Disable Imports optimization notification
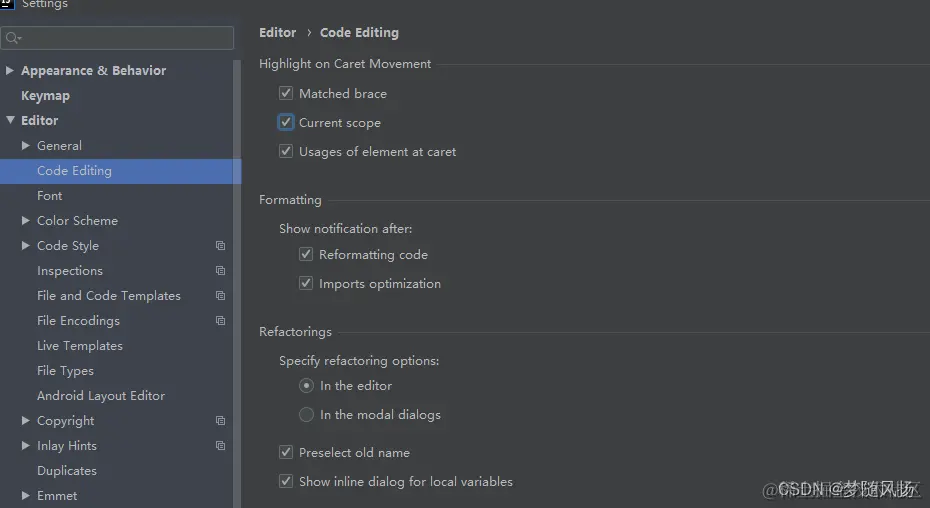 point(306,283)
